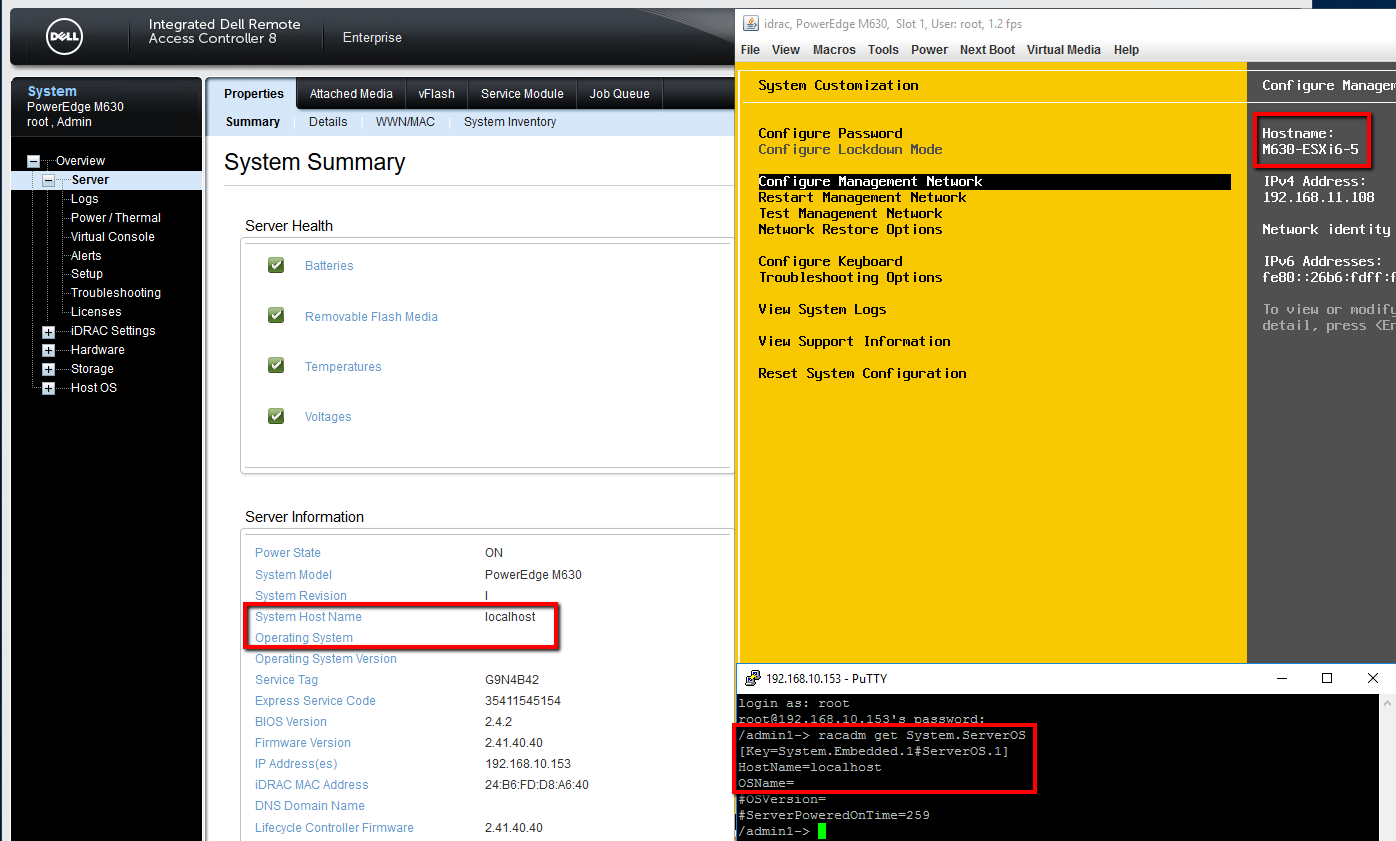Select Virtual Console in the sidebar tree
This screenshot has width=1396, height=841.
(113, 236)
